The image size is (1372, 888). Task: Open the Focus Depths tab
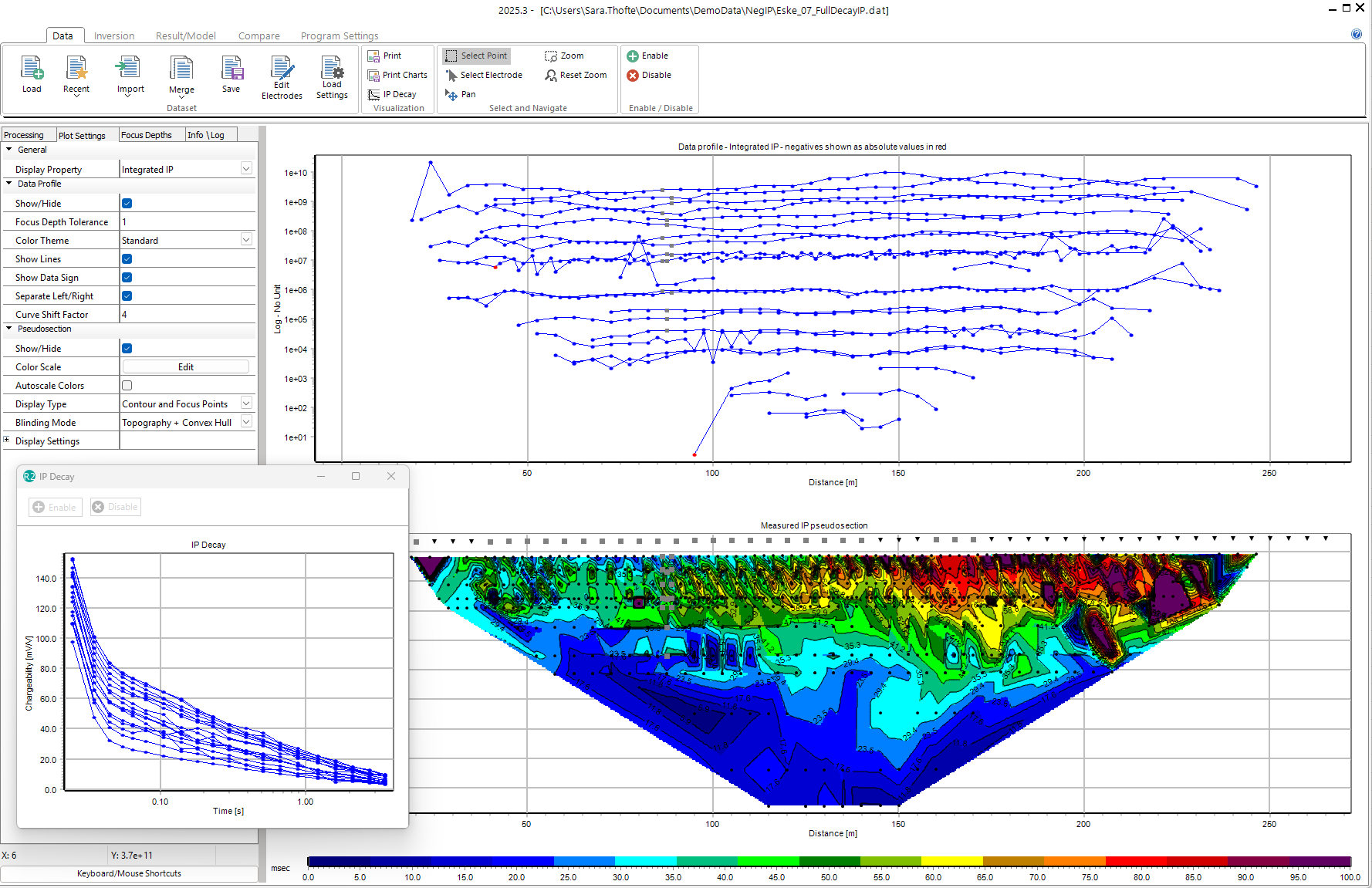(x=147, y=135)
